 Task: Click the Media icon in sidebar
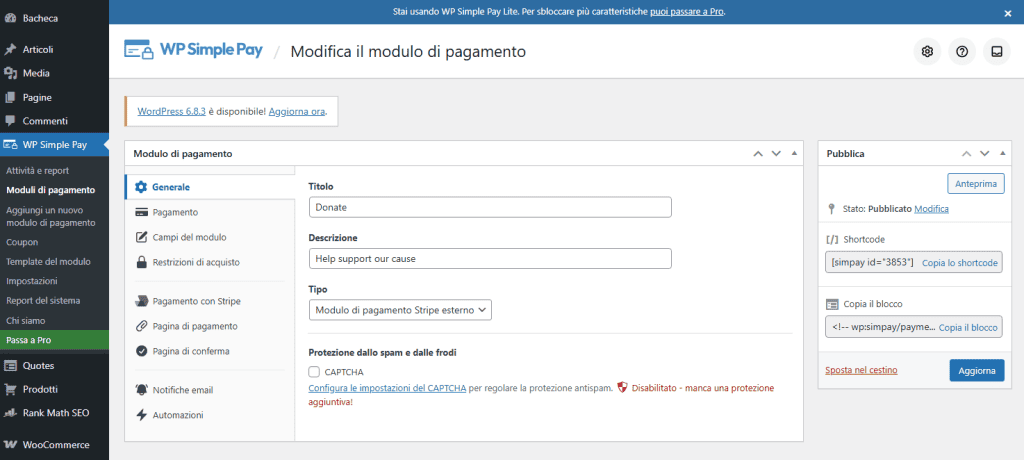pos(10,73)
